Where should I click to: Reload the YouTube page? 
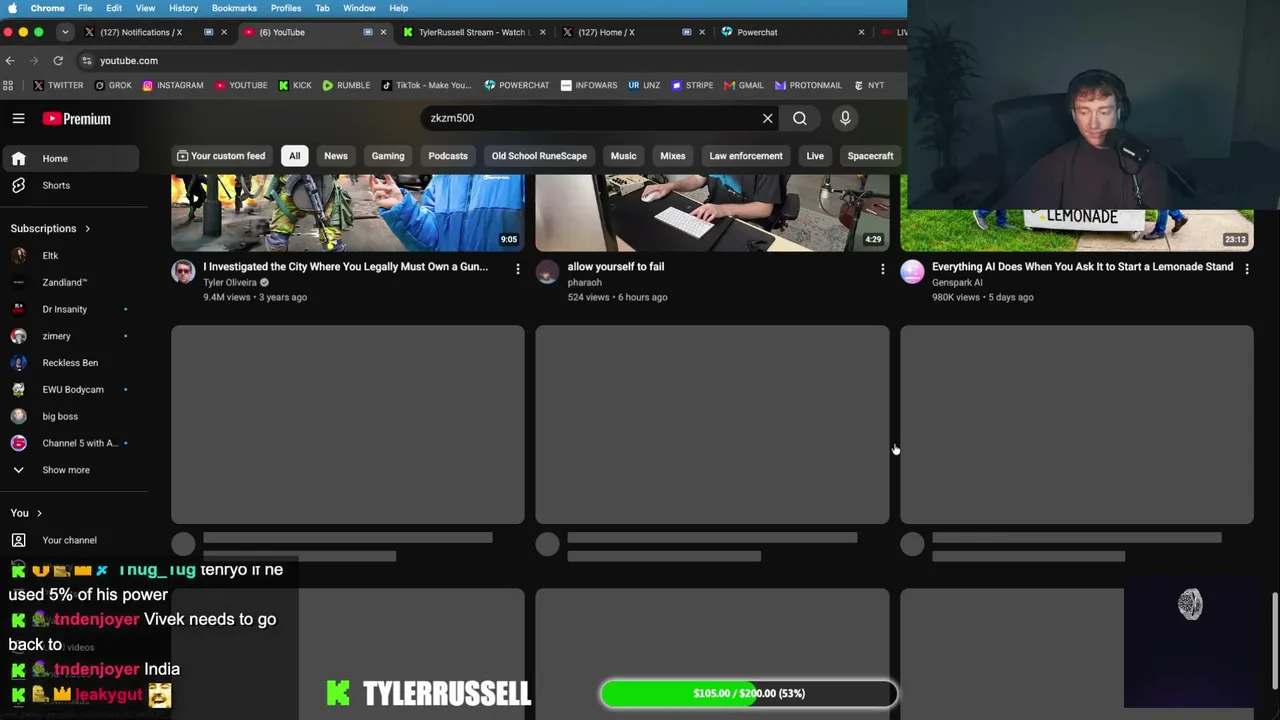(58, 61)
